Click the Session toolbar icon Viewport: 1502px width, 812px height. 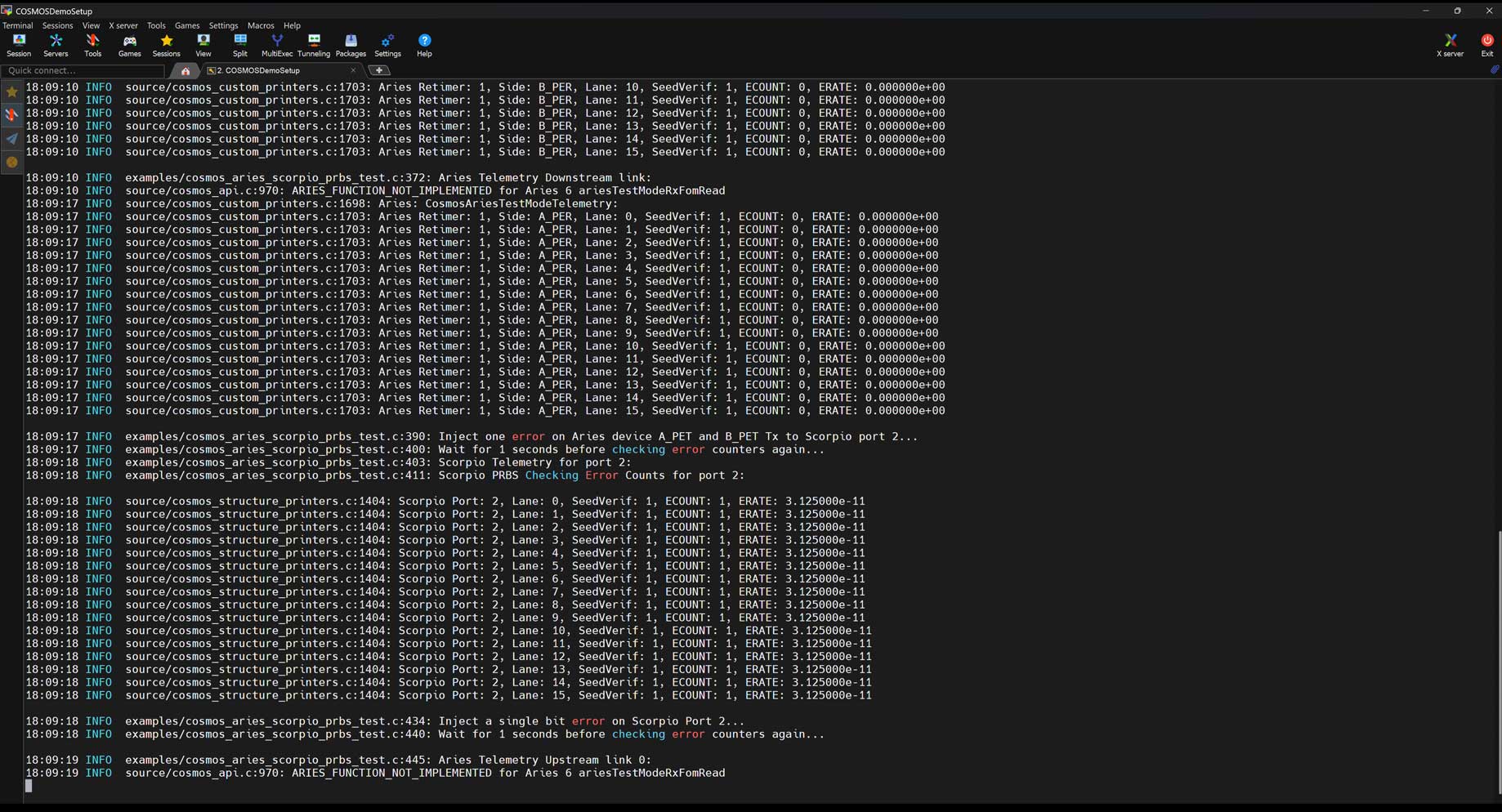tap(19, 45)
